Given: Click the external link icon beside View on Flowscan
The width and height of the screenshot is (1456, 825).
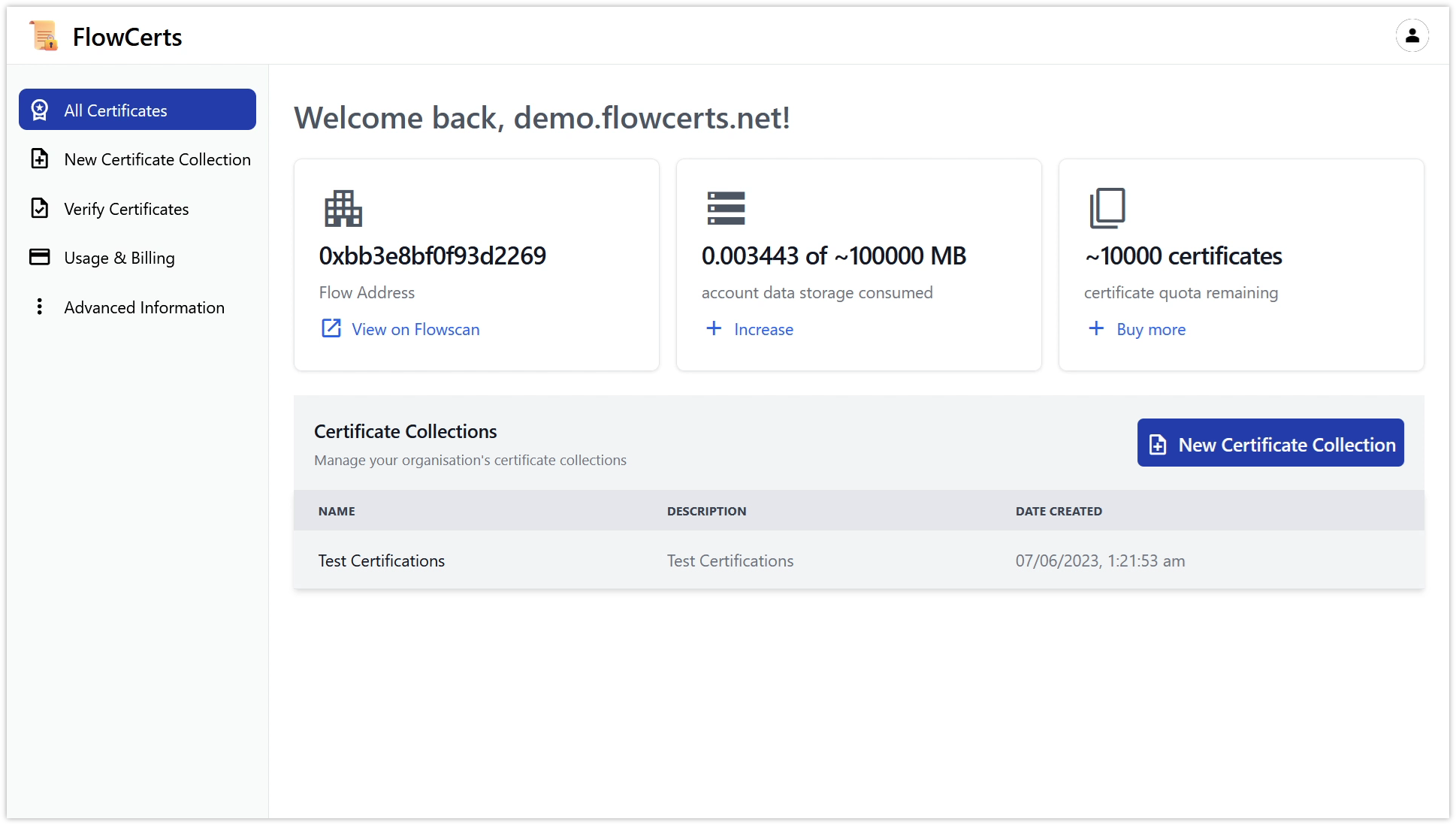Looking at the screenshot, I should coord(331,328).
